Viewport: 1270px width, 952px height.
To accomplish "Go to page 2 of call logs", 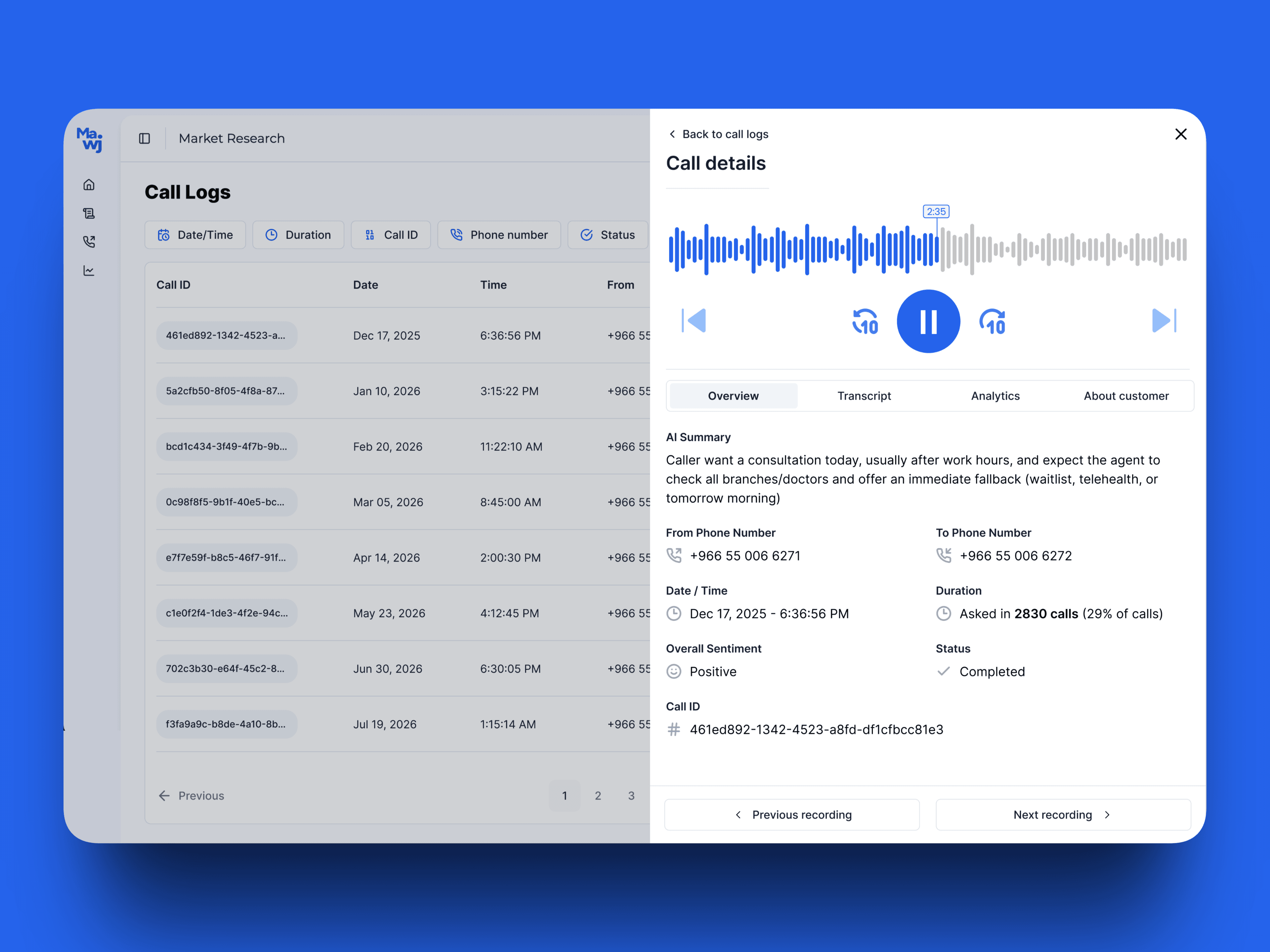I will point(598,795).
